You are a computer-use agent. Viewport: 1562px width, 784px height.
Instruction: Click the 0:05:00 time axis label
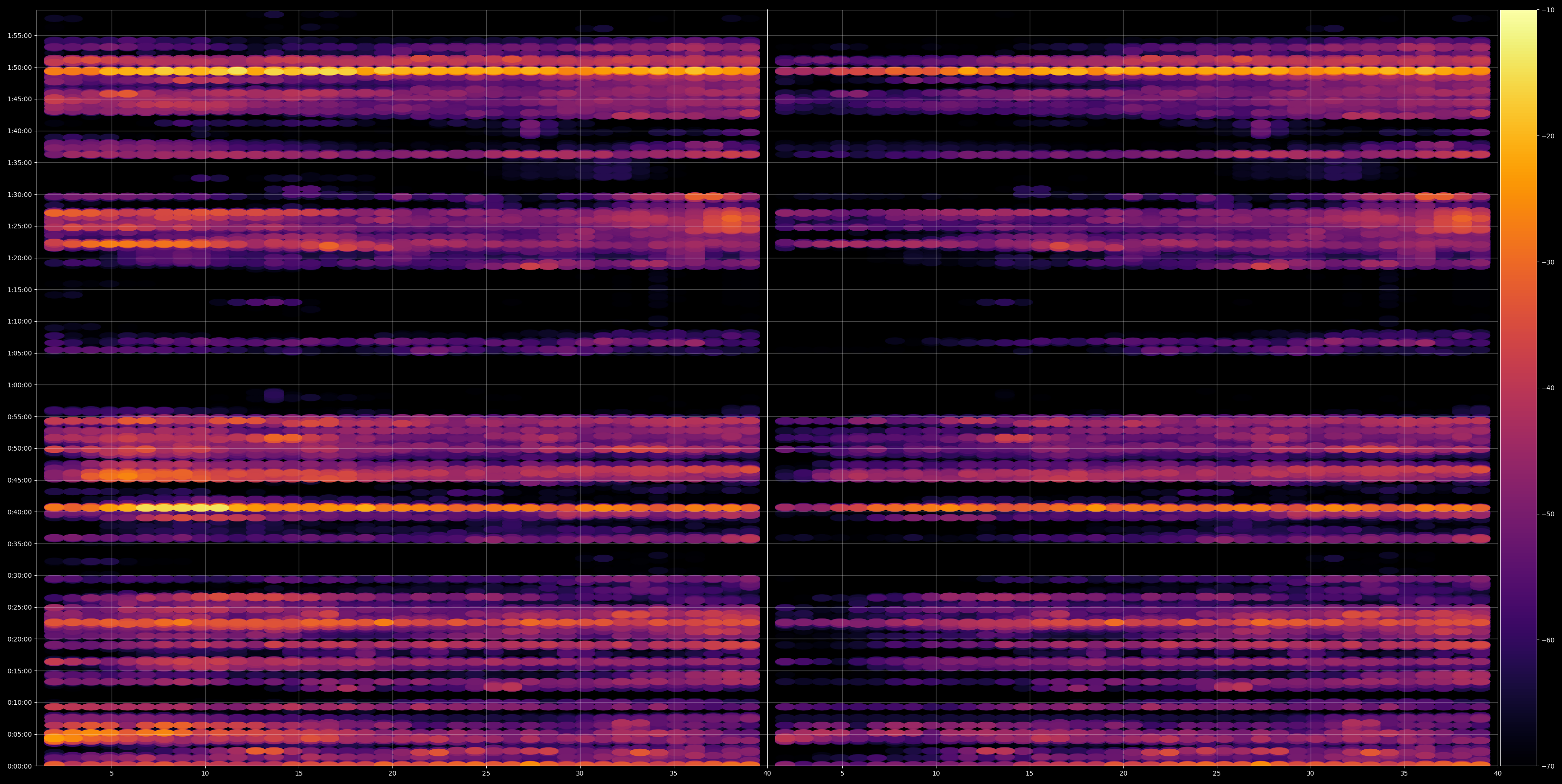19,734
